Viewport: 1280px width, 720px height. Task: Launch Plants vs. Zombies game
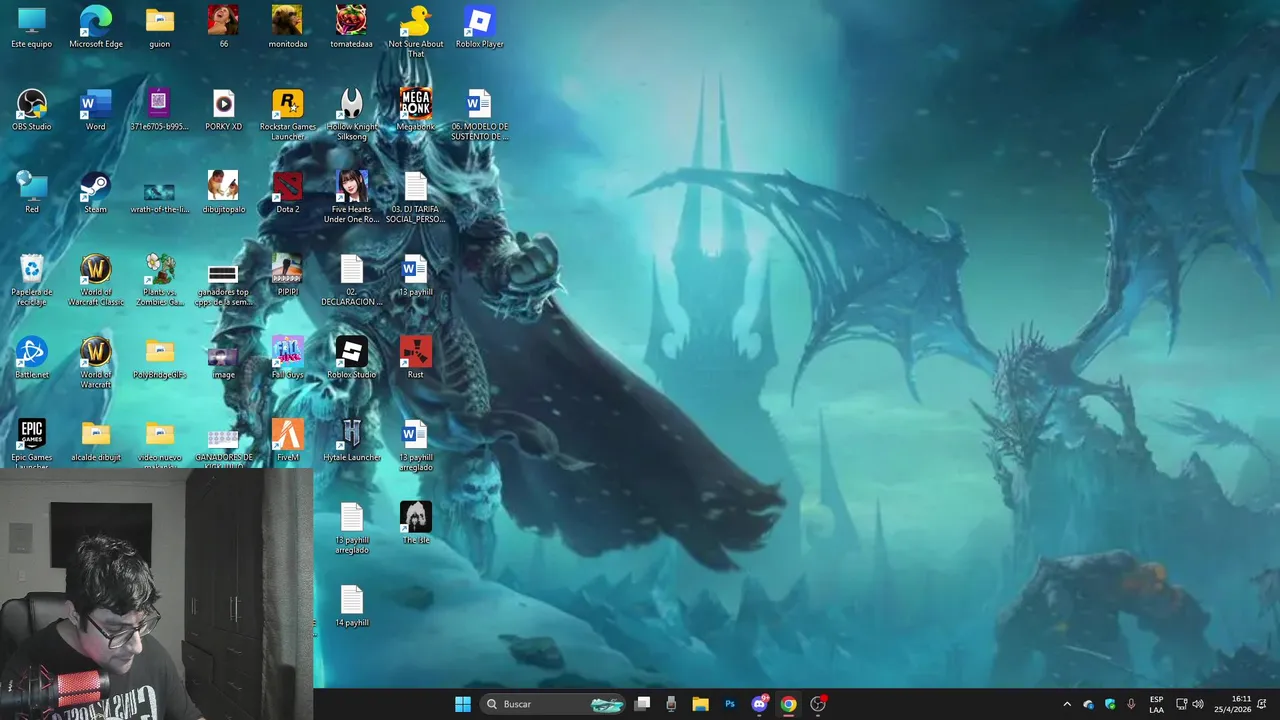click(160, 280)
